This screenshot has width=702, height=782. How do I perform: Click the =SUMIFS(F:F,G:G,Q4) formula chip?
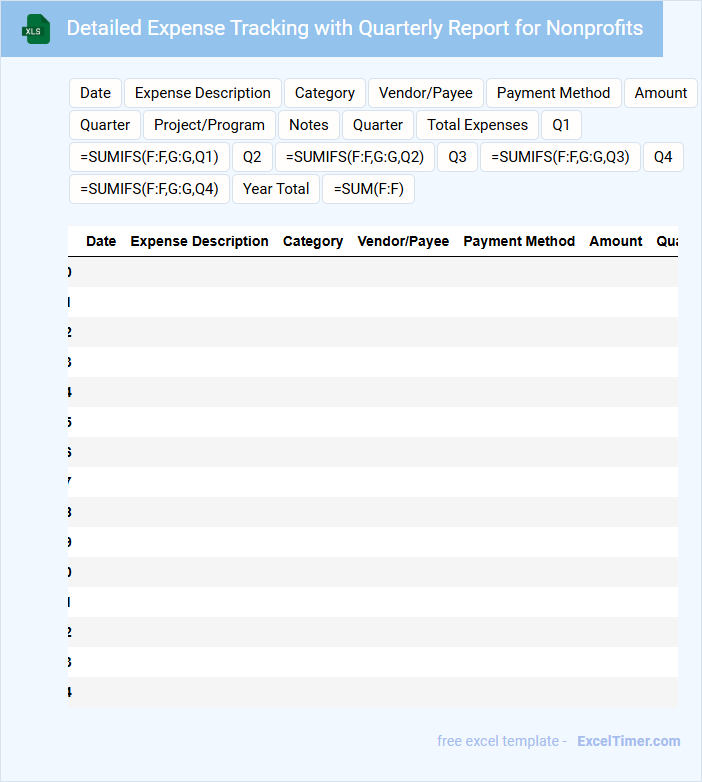149,189
